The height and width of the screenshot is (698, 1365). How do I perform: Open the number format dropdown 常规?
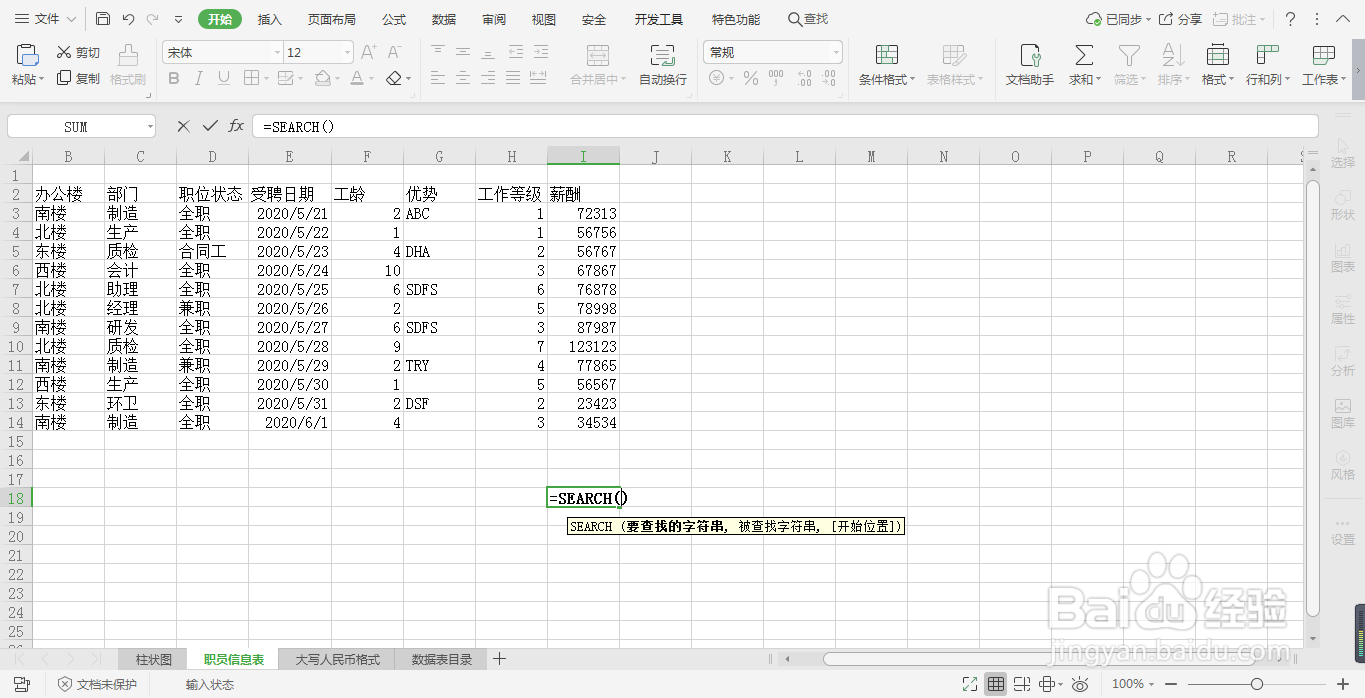(836, 53)
